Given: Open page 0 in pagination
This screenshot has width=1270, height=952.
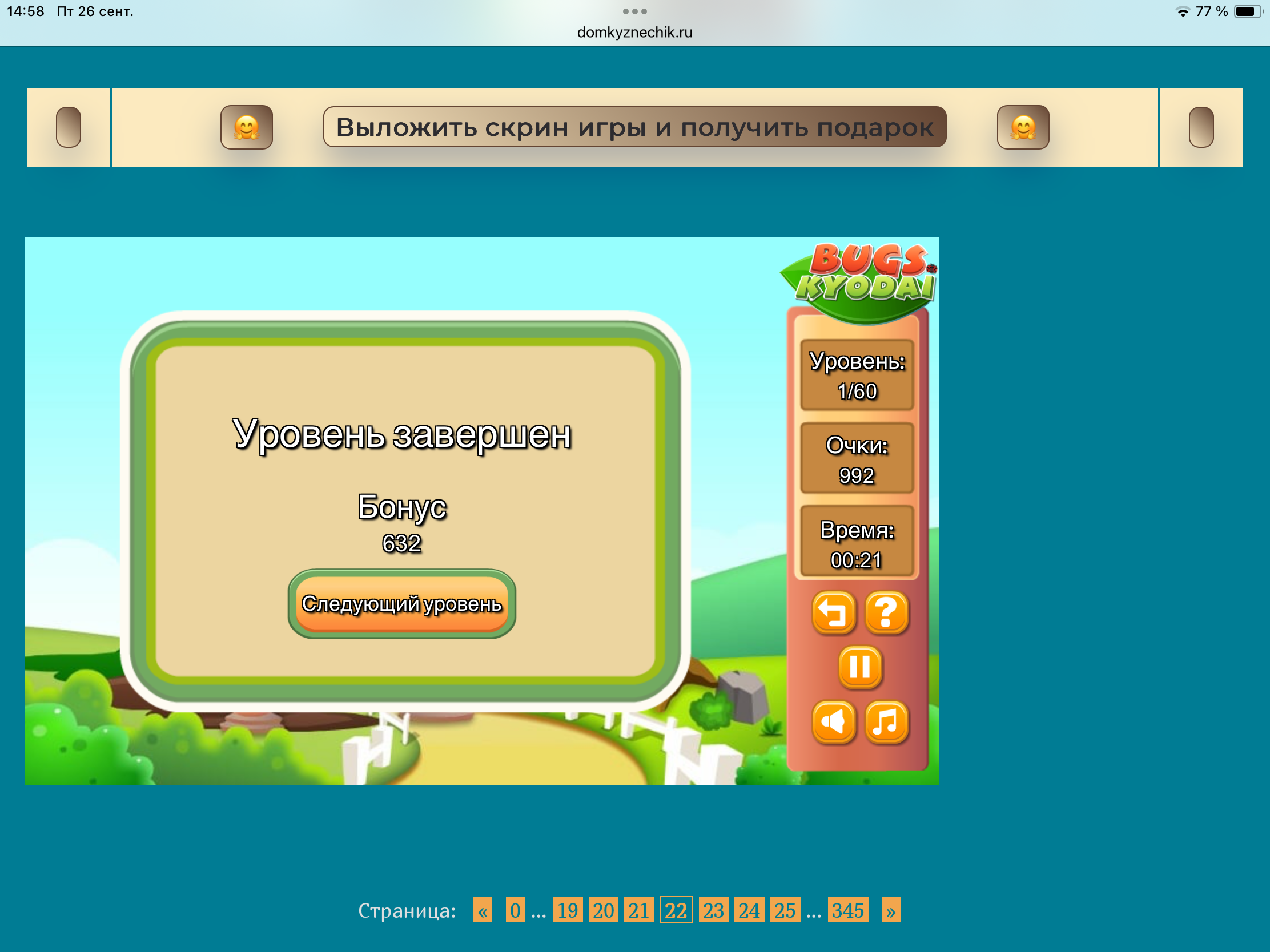Looking at the screenshot, I should pos(515,910).
